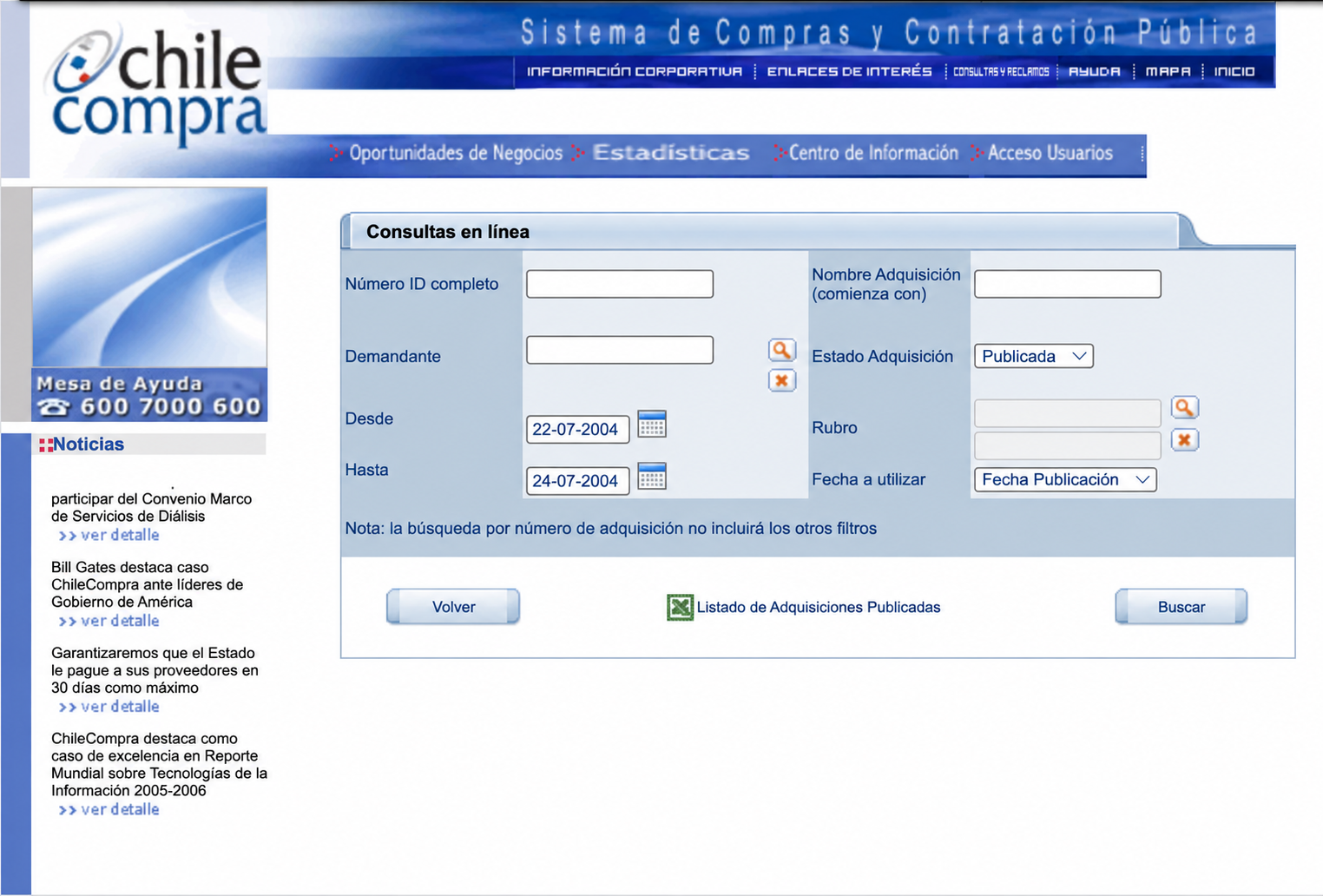Click the Mesa de Ayuda banner image

click(x=149, y=304)
